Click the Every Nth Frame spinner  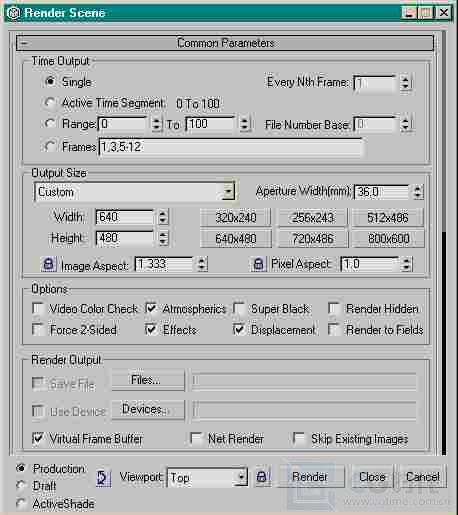[x=405, y=82]
